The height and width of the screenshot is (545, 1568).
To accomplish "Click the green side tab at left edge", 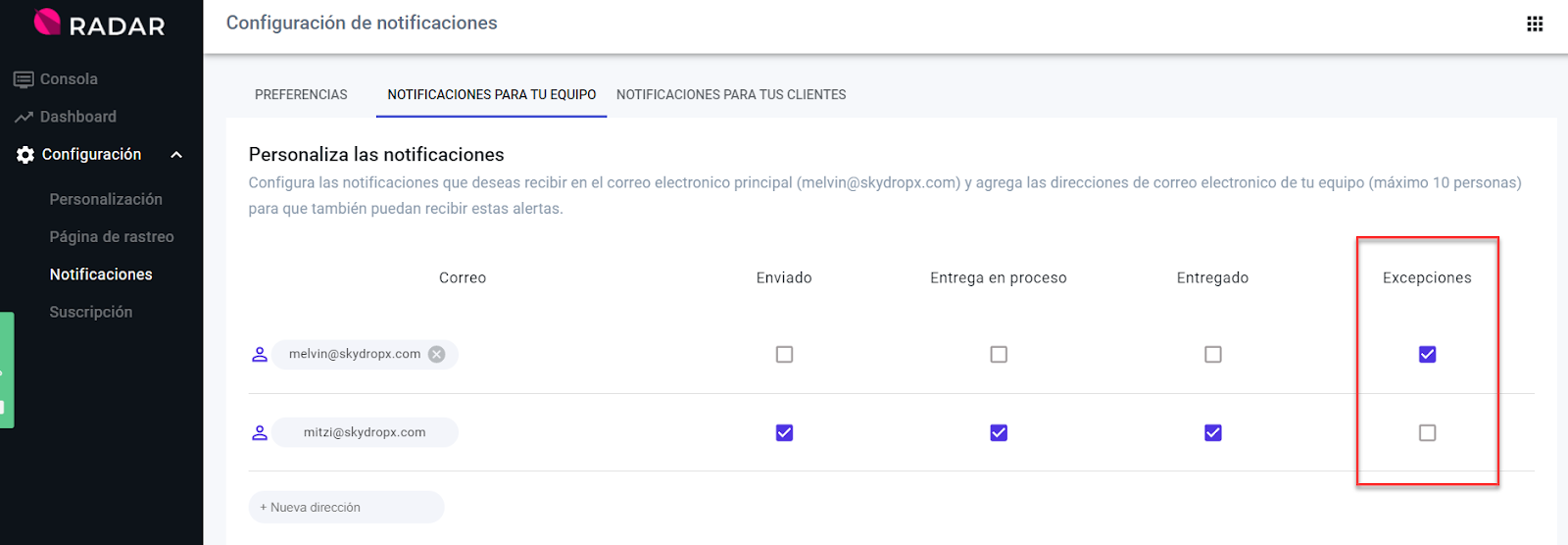I will coord(7,370).
